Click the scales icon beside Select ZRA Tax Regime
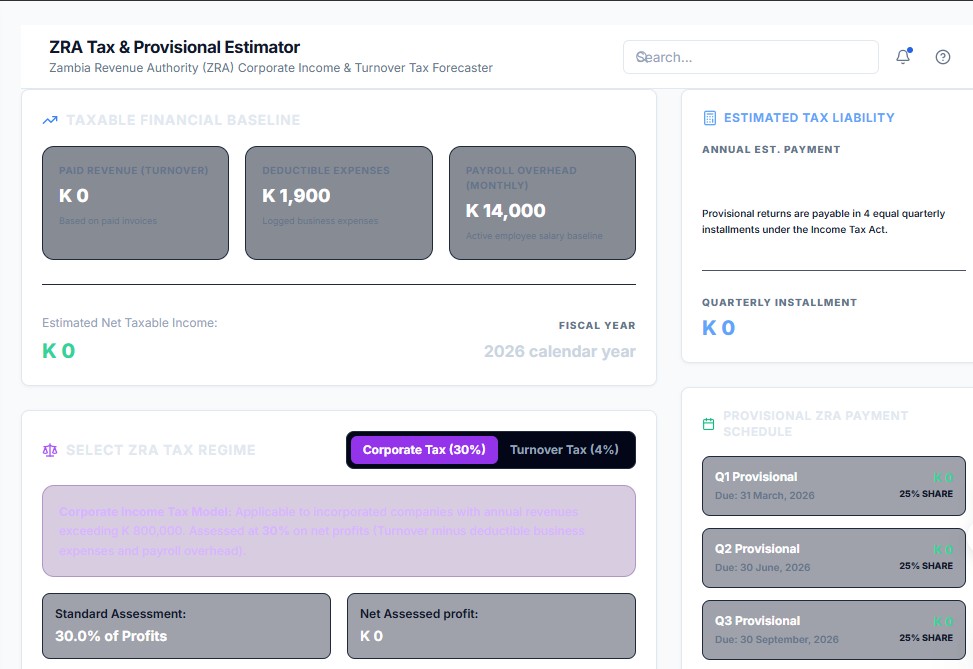This screenshot has width=973, height=669. (50, 450)
